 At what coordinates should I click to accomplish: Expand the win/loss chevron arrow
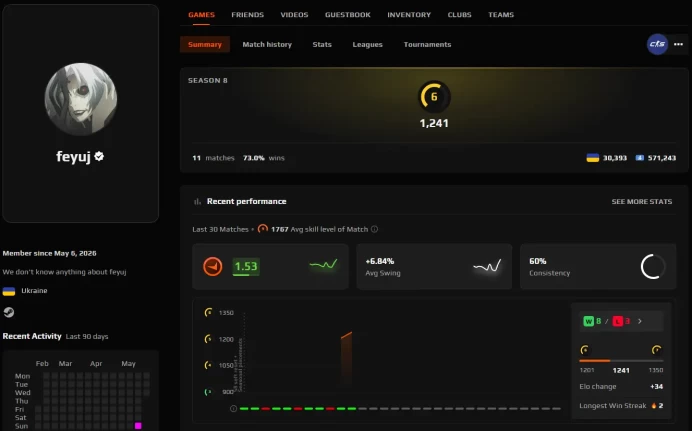pos(640,321)
